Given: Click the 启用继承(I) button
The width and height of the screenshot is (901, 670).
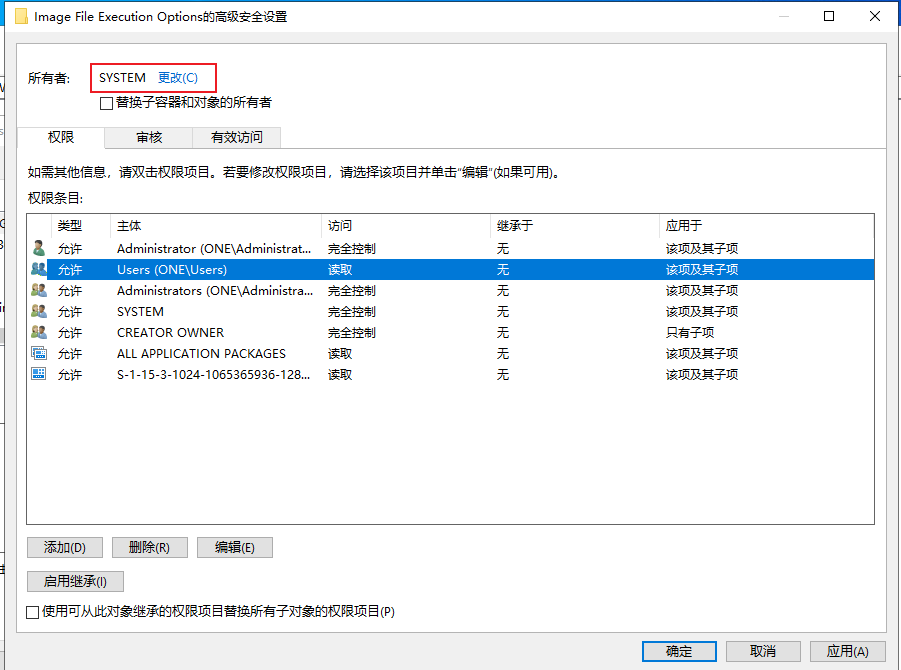Looking at the screenshot, I should 75,582.
